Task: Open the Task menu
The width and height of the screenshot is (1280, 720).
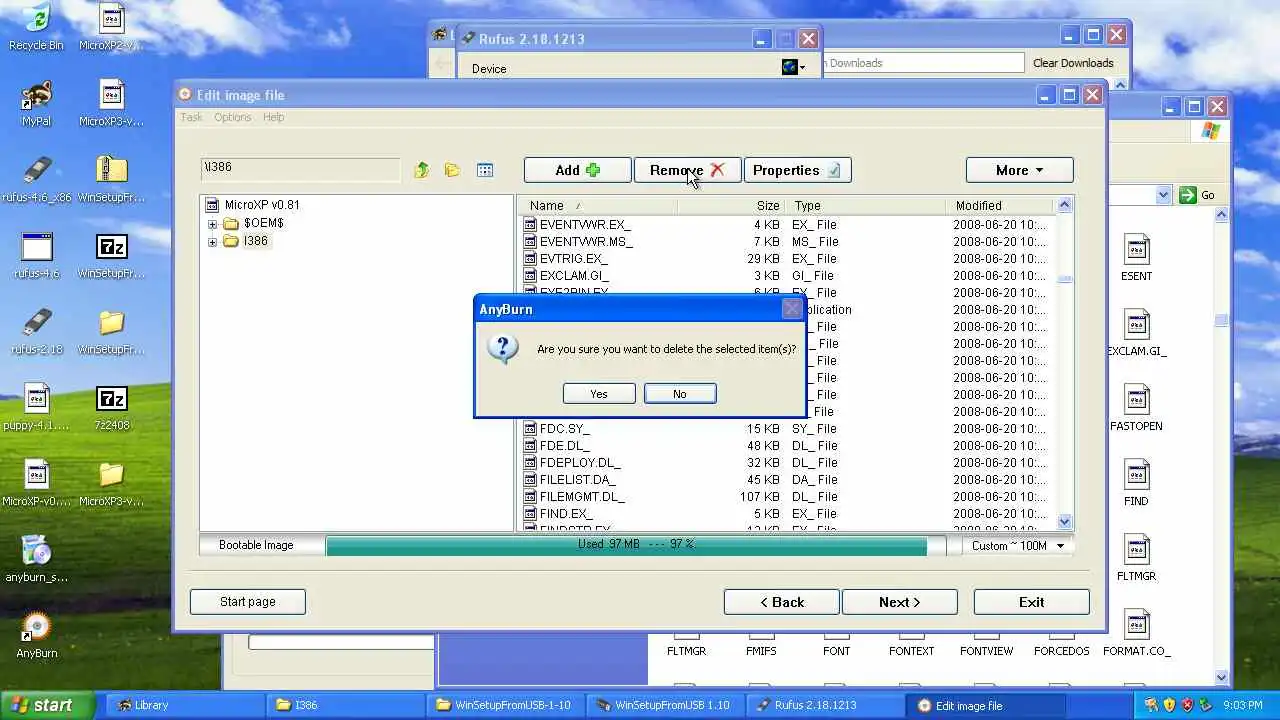Action: (191, 117)
